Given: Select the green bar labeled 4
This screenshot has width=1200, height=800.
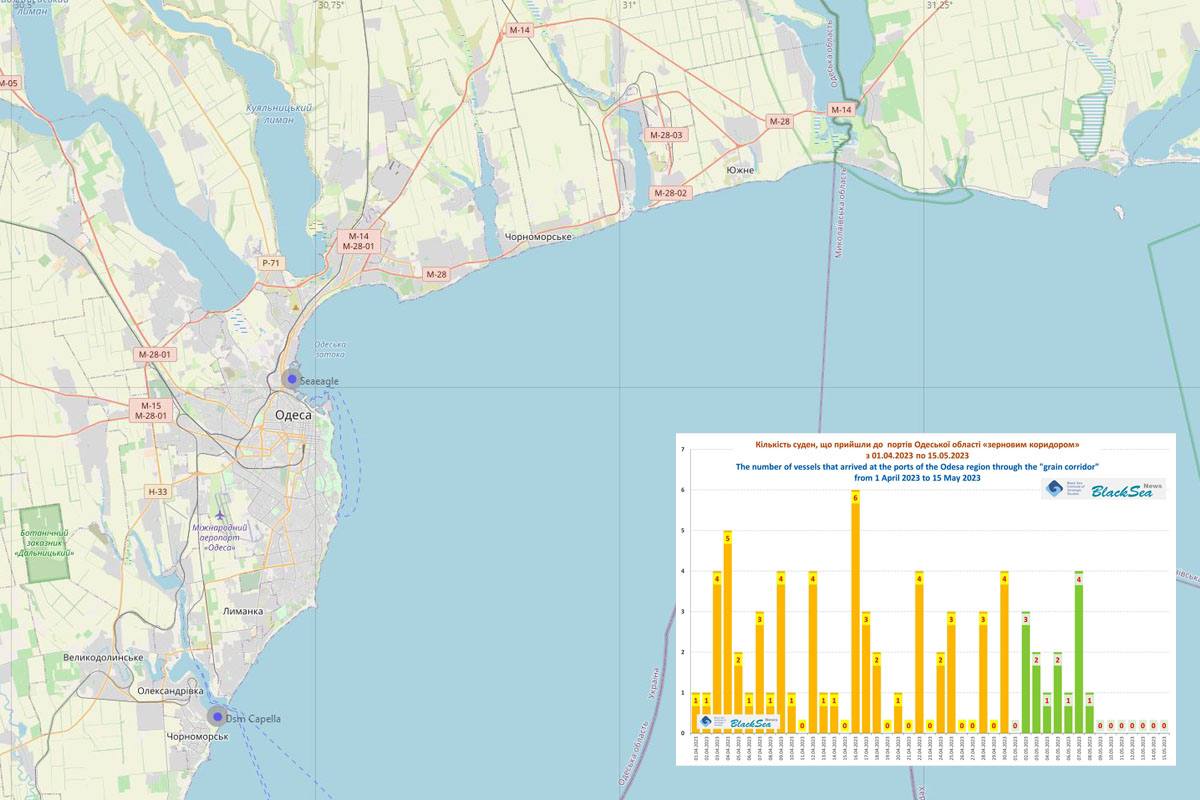Looking at the screenshot, I should 1078,652.
